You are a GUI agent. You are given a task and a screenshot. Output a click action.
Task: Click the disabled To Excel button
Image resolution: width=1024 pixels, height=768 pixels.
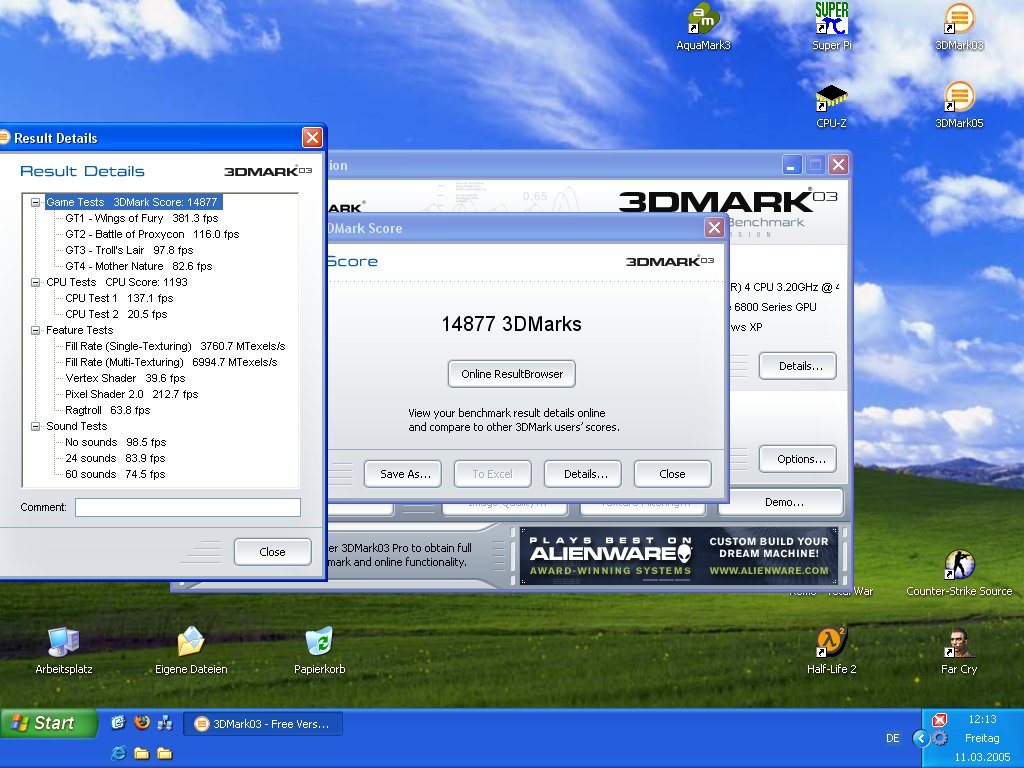[x=492, y=474]
